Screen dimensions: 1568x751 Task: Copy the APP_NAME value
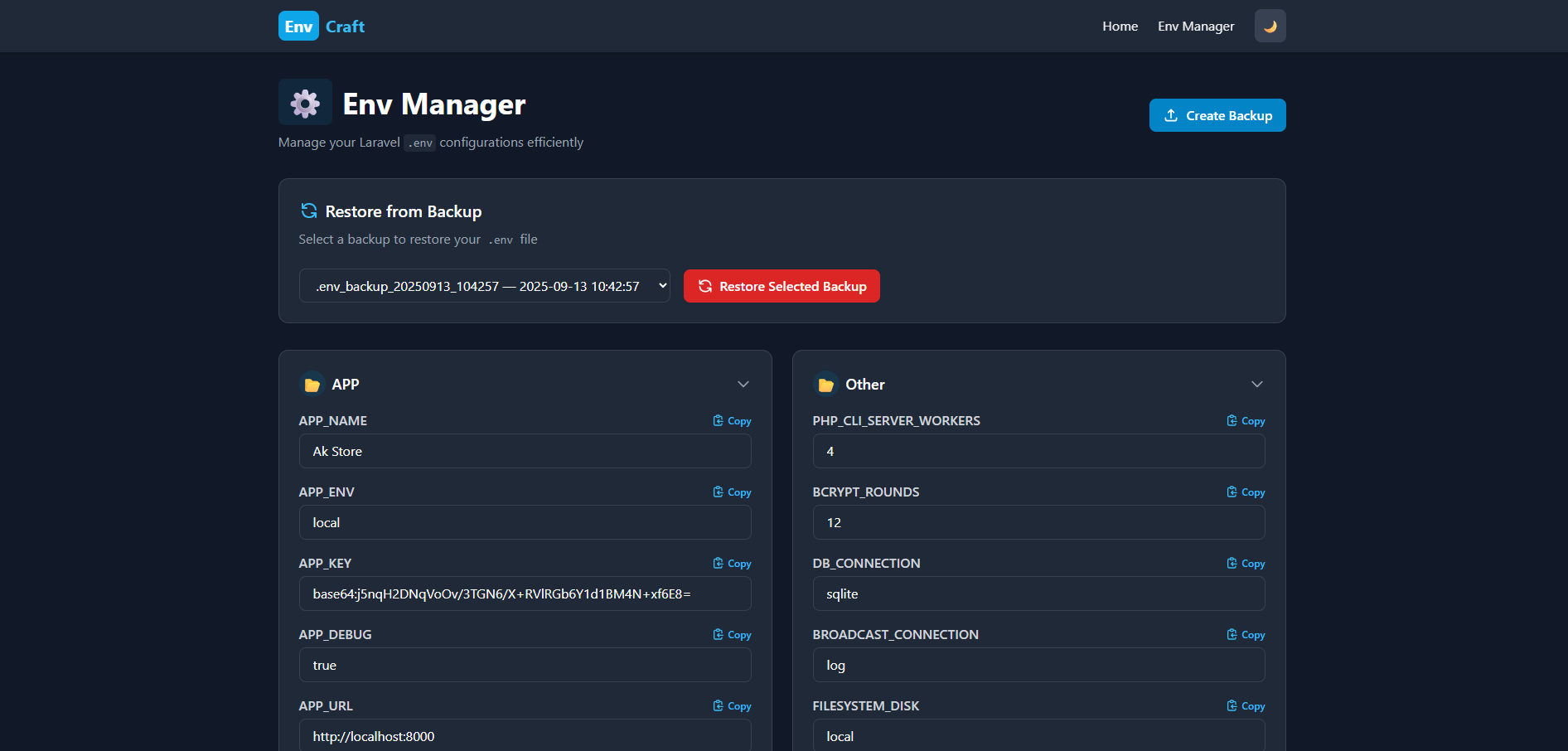731,420
